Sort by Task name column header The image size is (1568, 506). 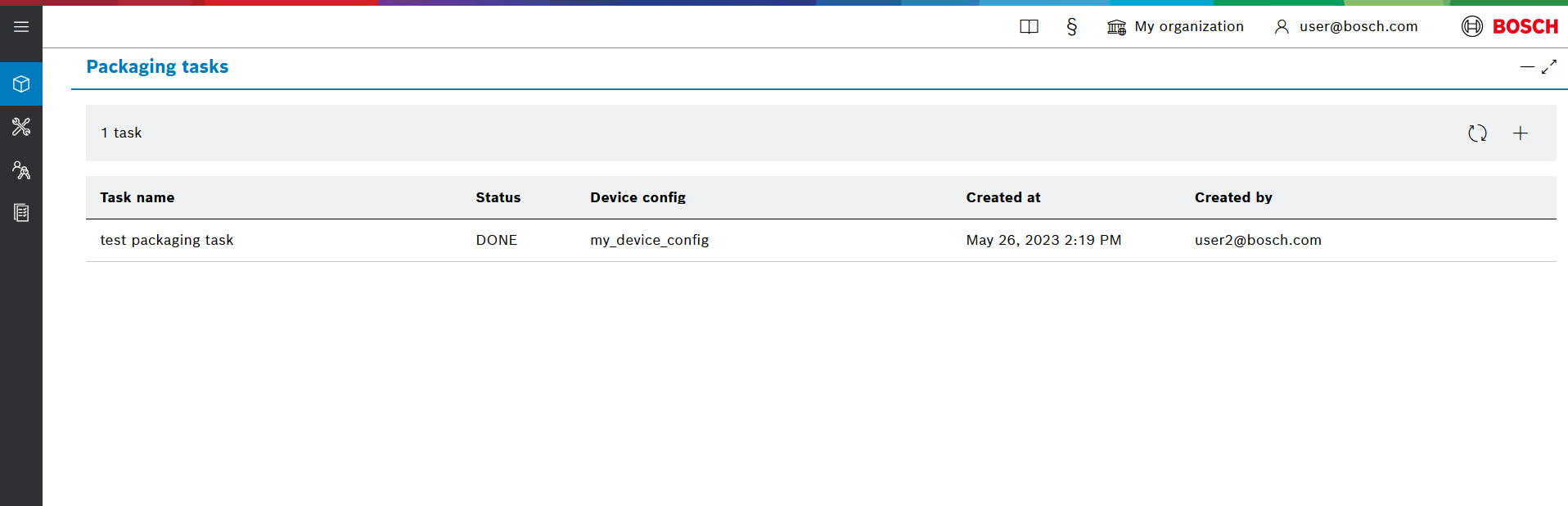[x=137, y=197]
